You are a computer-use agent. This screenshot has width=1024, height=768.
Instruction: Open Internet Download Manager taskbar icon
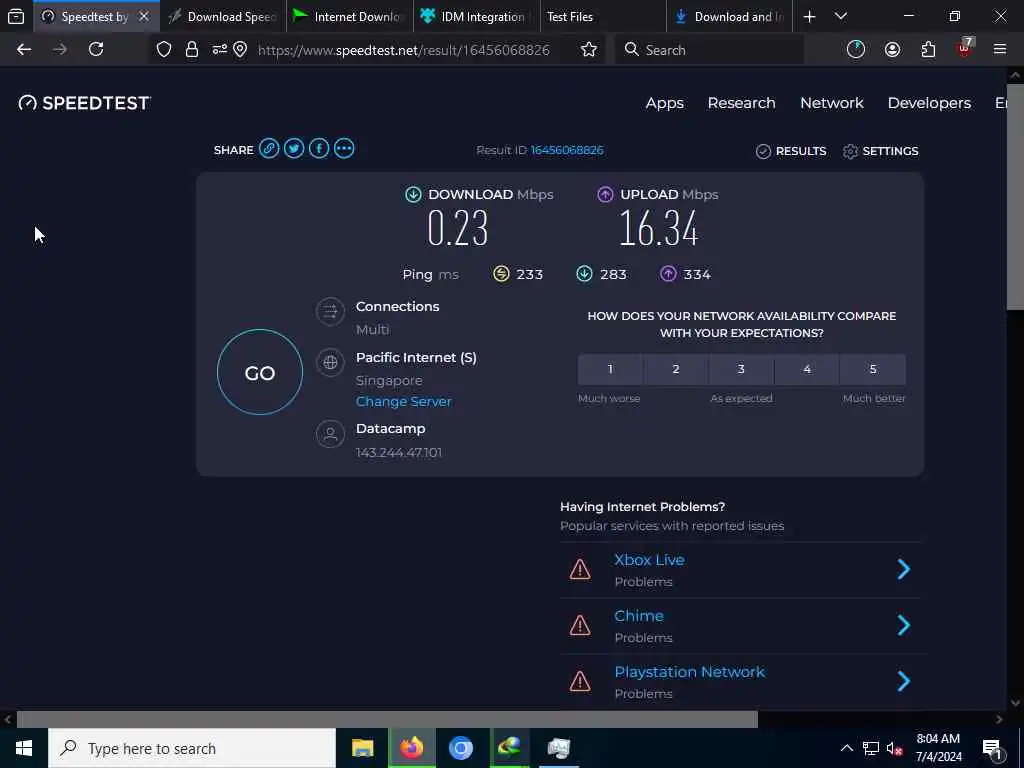(509, 748)
